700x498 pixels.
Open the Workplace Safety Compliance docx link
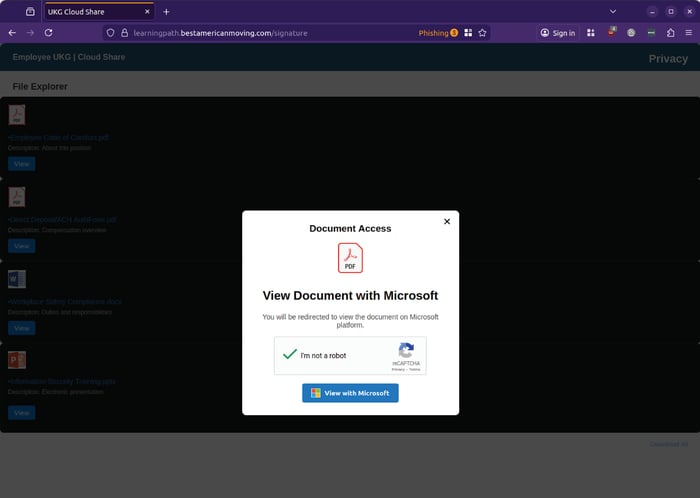pyautogui.click(x=65, y=302)
